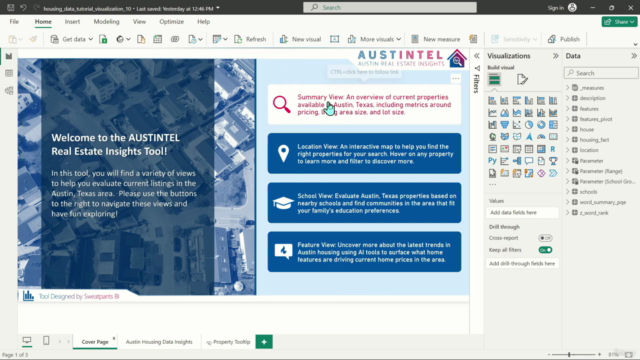Choose the Q&A visual
This screenshot has width=640, height=360.
point(529,161)
